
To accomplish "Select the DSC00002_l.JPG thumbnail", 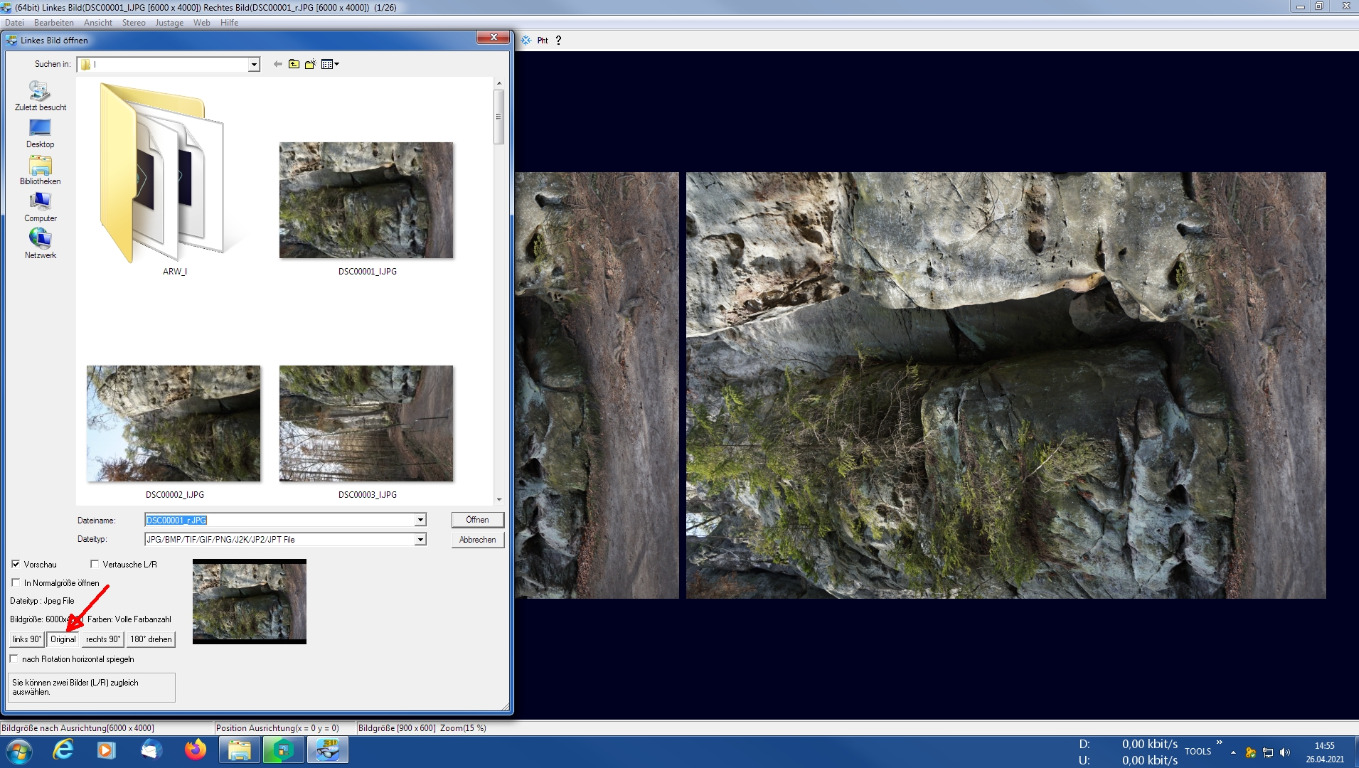I will coord(174,424).
